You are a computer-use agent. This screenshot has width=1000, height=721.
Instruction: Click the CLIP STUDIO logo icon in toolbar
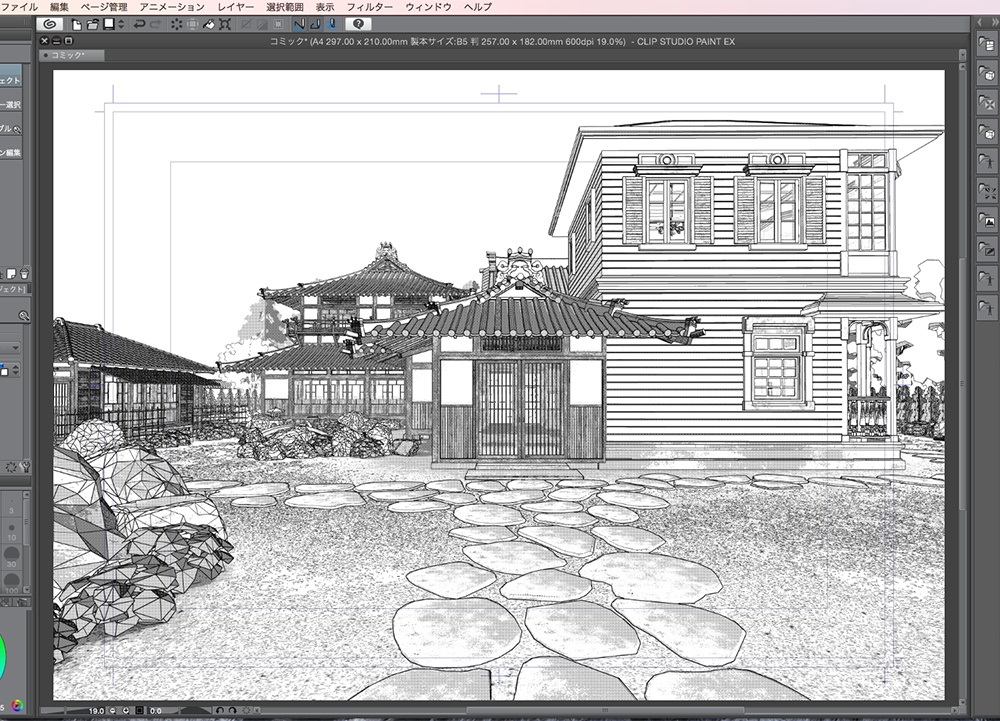tap(48, 23)
